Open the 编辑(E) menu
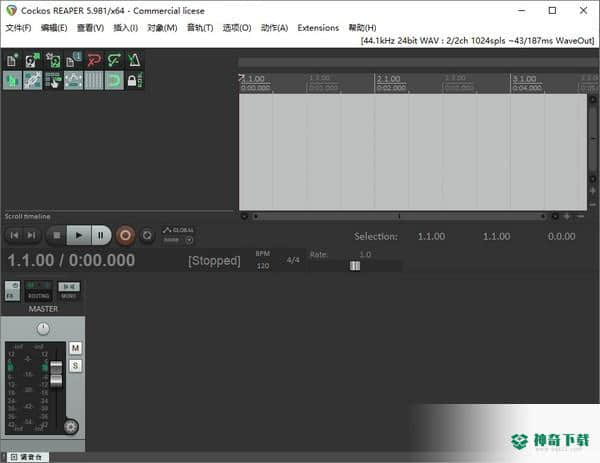600x463 pixels. [x=54, y=28]
